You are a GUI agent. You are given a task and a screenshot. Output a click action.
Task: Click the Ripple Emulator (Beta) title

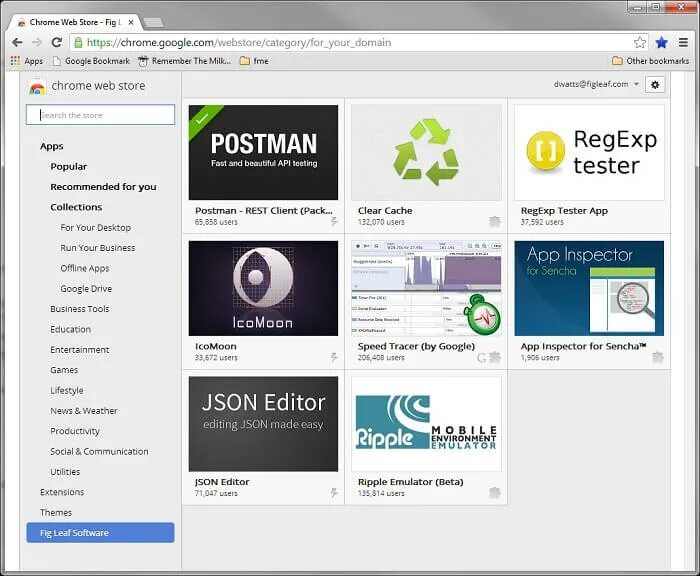pos(411,482)
